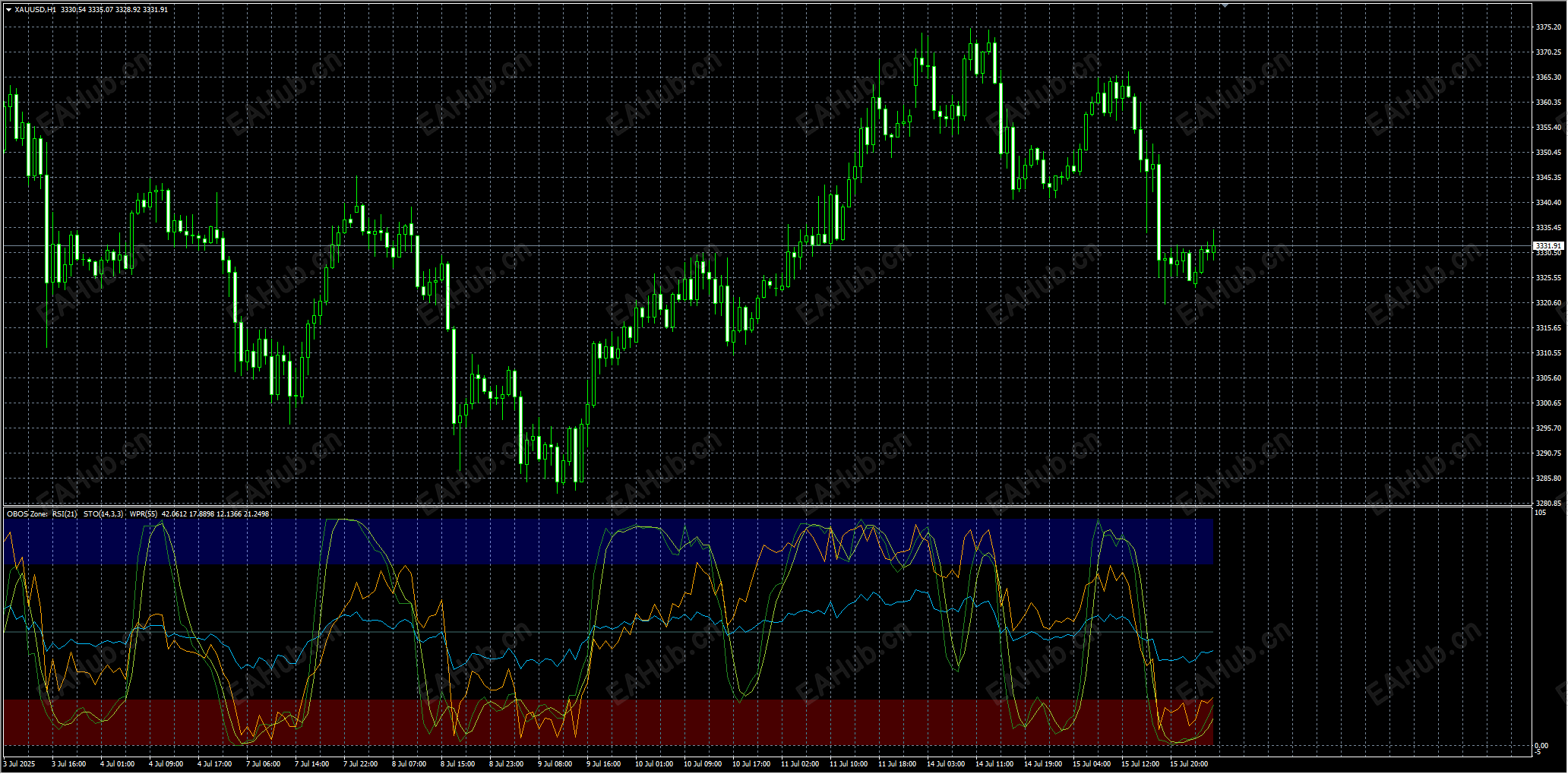Click the 3 Jul 2025 date label
This screenshot has width=1568, height=774.
tap(20, 764)
